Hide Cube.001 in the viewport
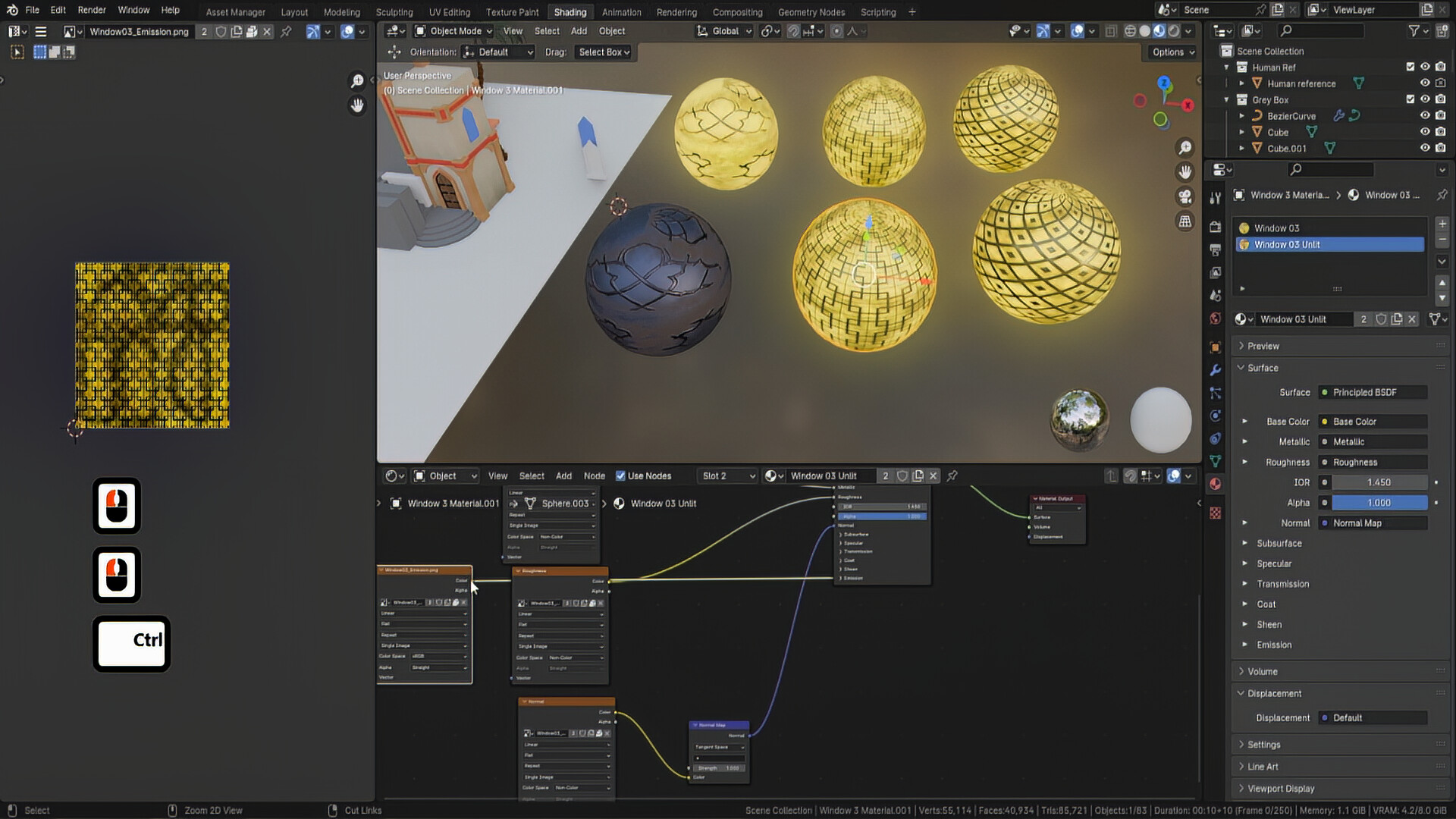 pos(1425,148)
